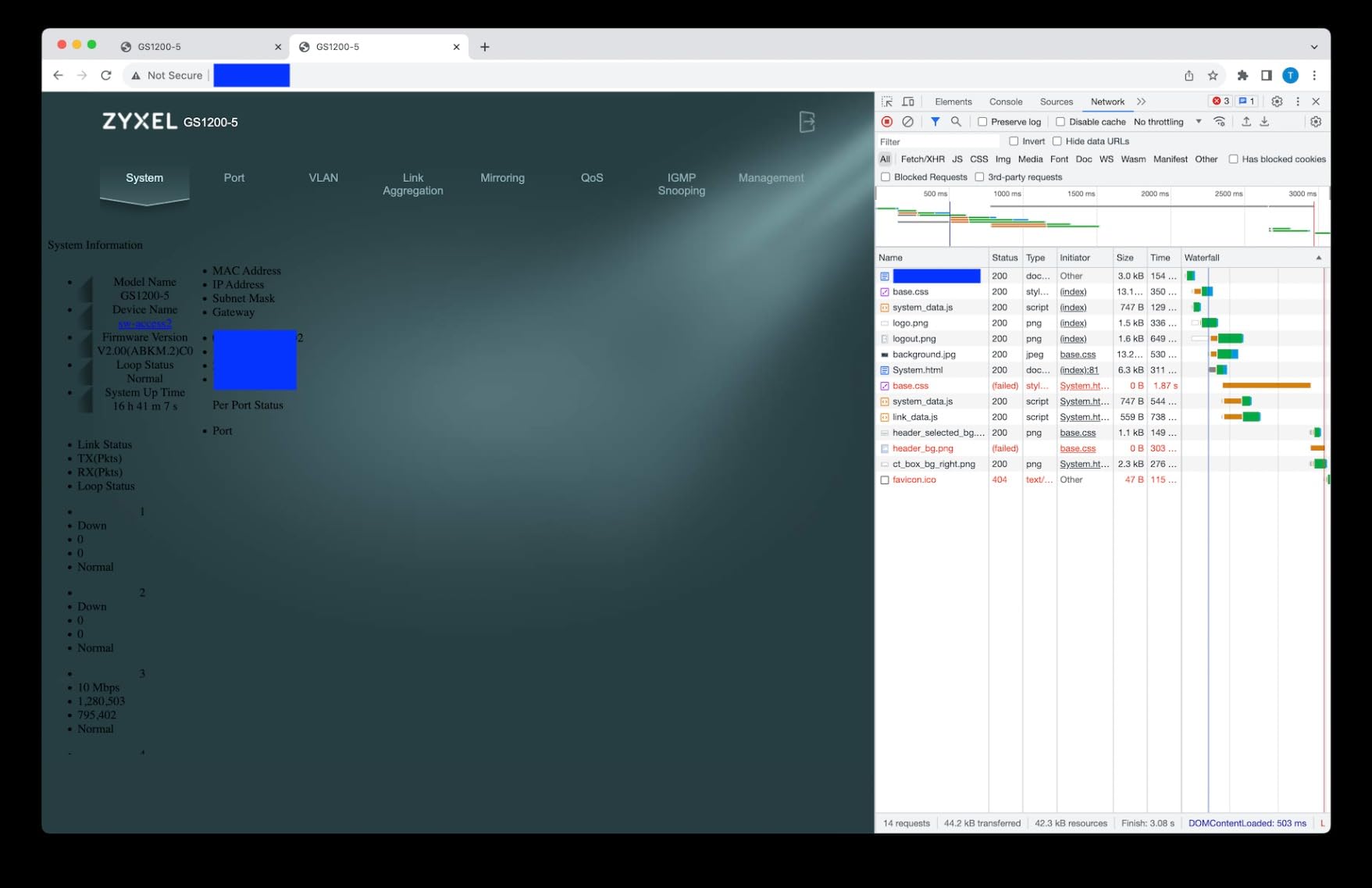1372x888 pixels.
Task: Open DevTools settings gear in the top bar
Action: coord(1277,102)
